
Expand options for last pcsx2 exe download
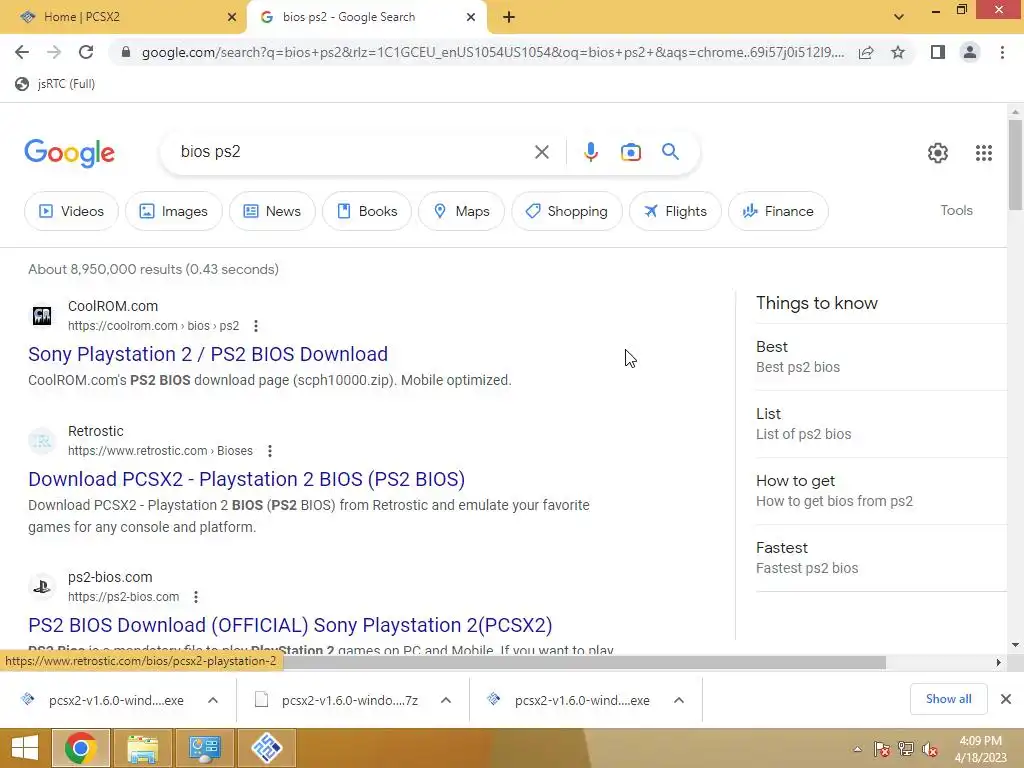[x=679, y=700]
